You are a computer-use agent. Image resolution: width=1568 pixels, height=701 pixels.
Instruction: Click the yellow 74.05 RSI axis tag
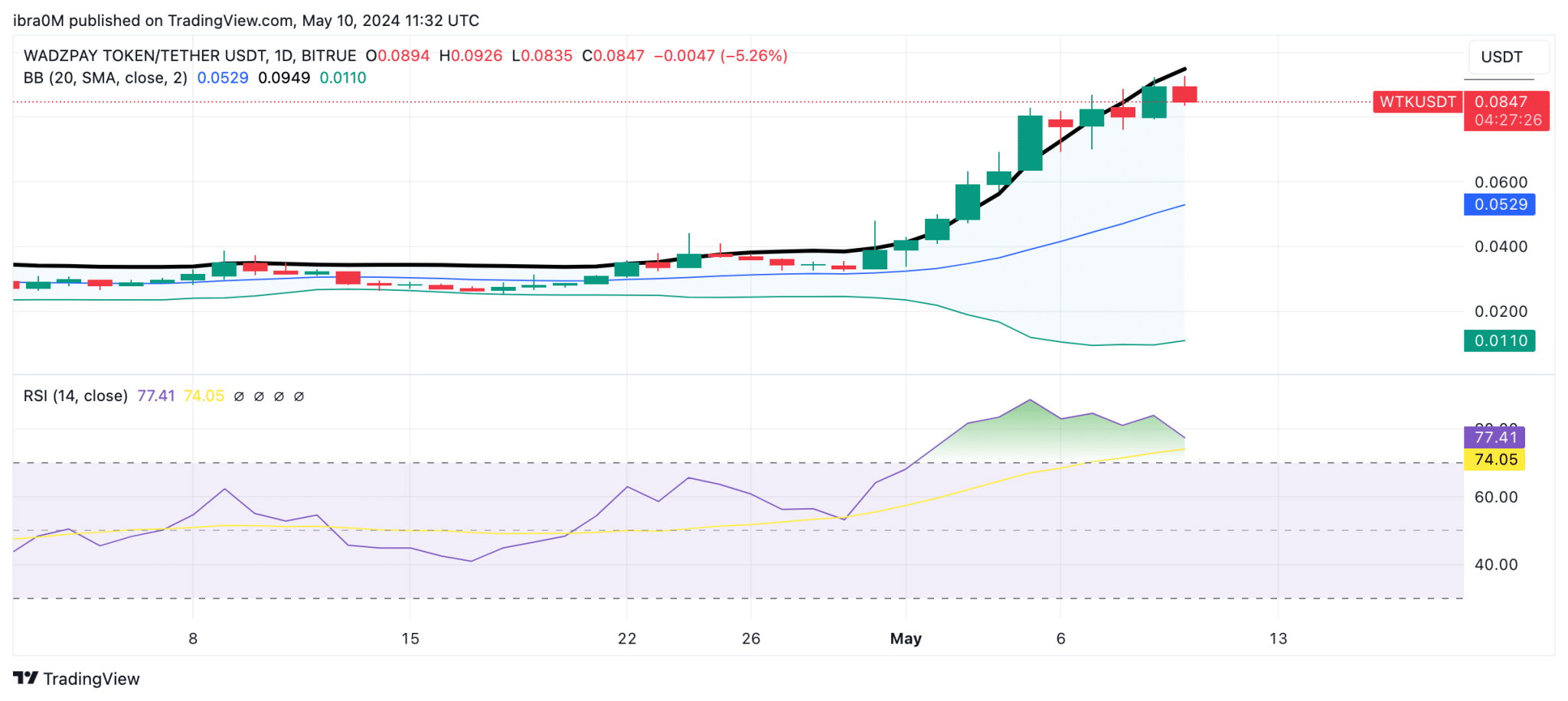(1494, 459)
